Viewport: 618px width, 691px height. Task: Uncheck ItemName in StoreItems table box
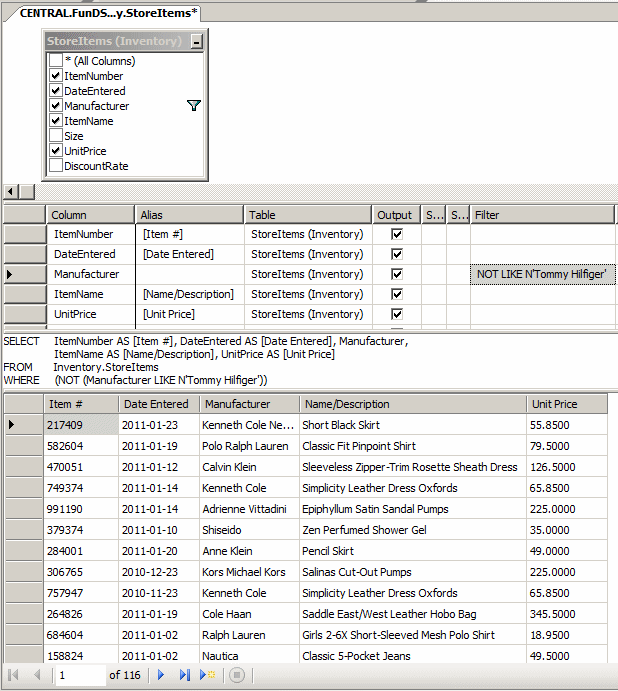56,120
